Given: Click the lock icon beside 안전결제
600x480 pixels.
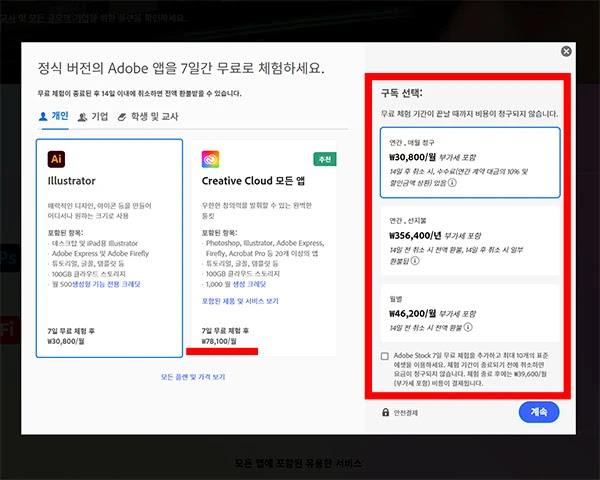Looking at the screenshot, I should point(385,412).
